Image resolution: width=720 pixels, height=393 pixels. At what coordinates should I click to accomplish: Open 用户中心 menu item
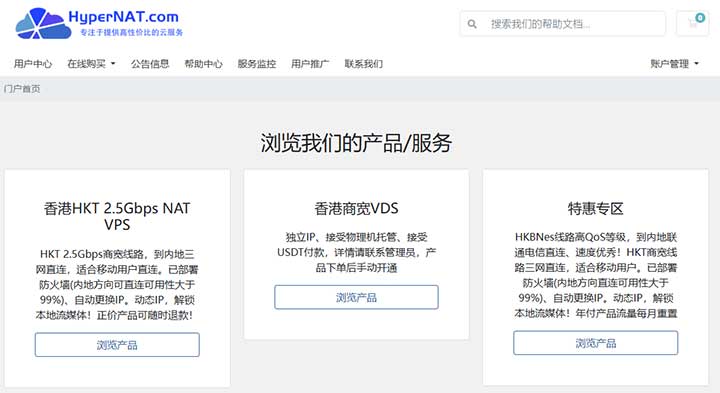point(33,64)
